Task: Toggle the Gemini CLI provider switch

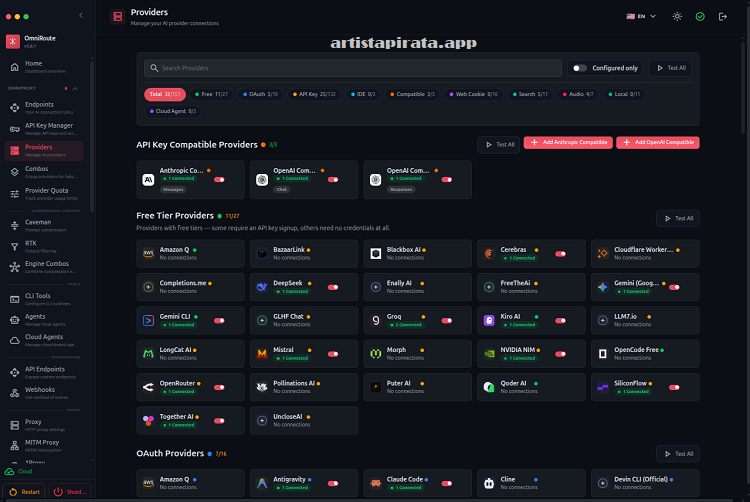Action: coord(219,321)
